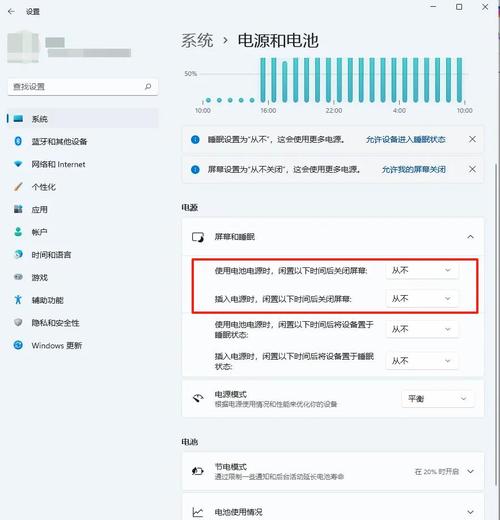Click the 16:00 battery level bar

pos(263,80)
